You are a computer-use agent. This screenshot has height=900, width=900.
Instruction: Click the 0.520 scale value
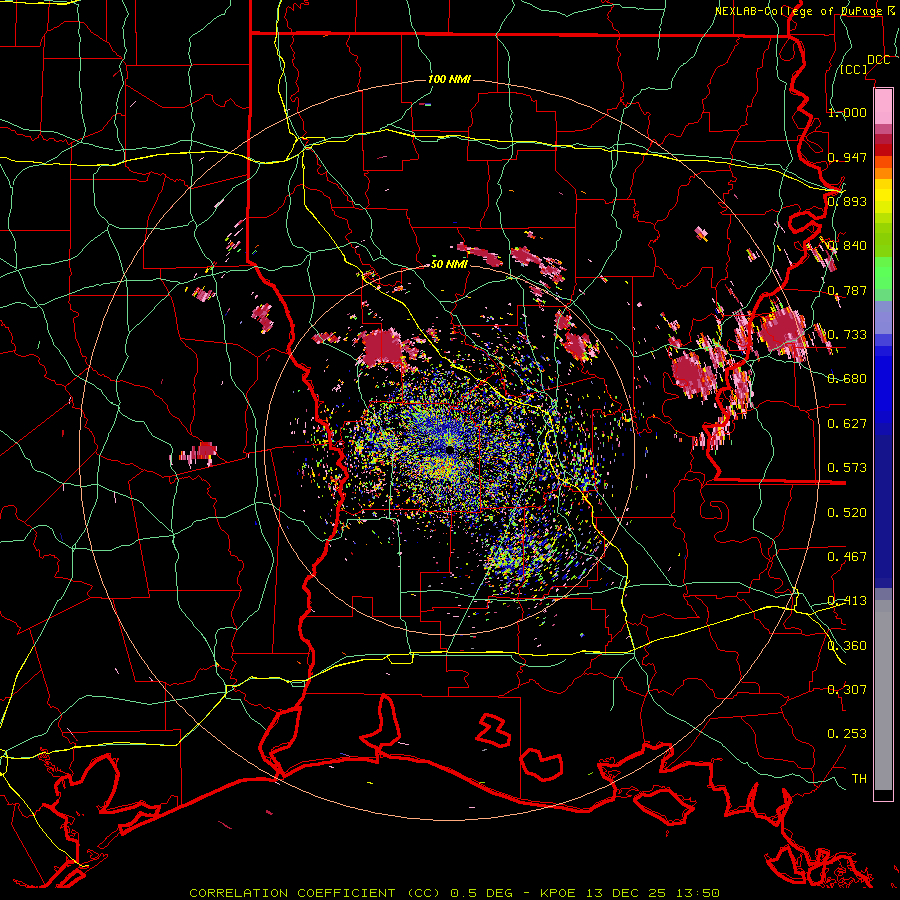(847, 513)
